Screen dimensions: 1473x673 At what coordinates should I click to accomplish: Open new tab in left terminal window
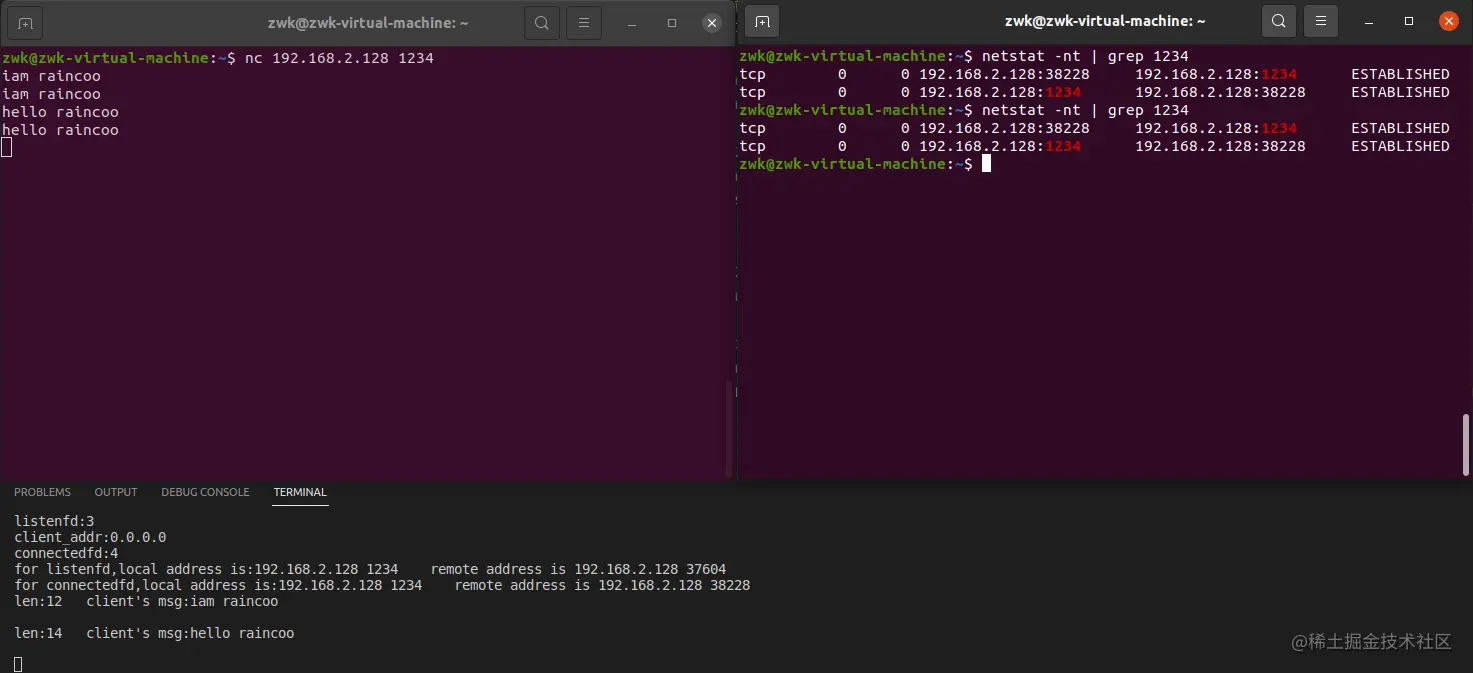click(24, 22)
